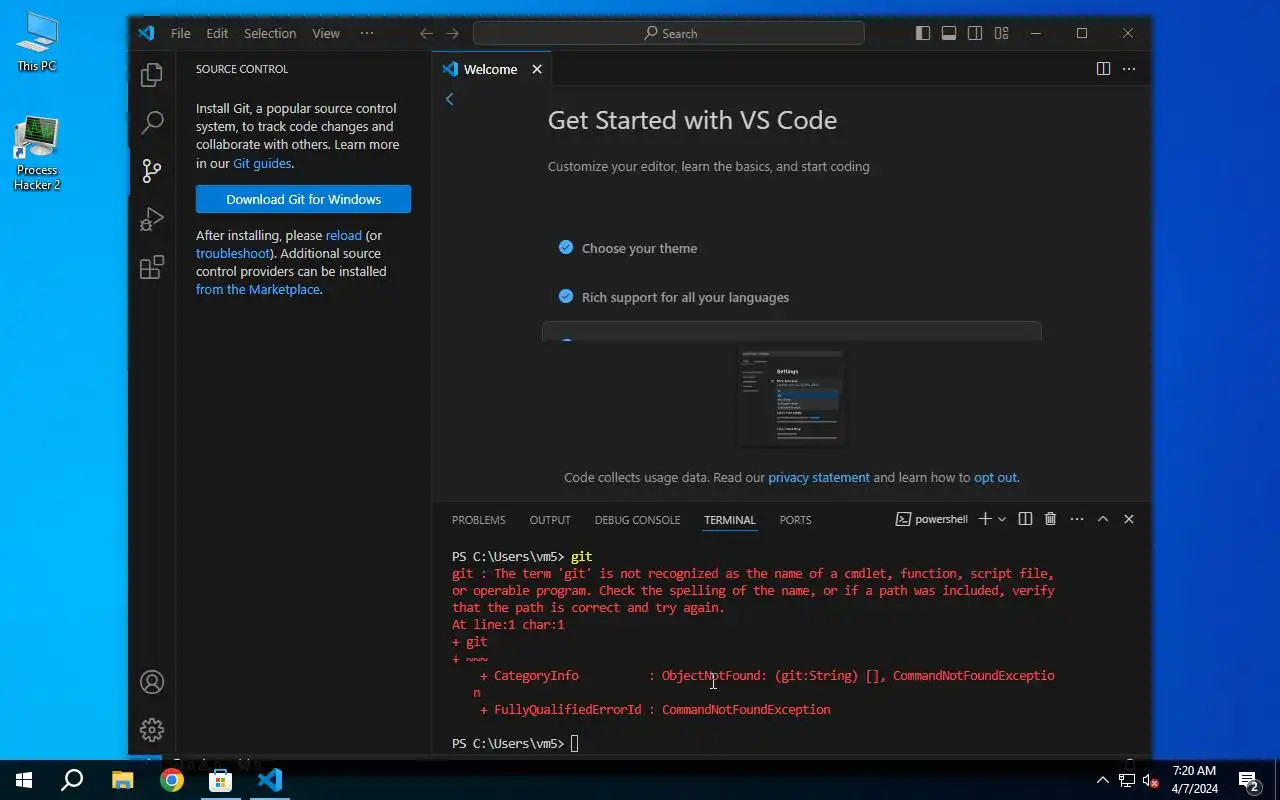This screenshot has width=1280, height=800.
Task: Switch to the PROBLEMS panel tab
Action: pyautogui.click(x=479, y=520)
